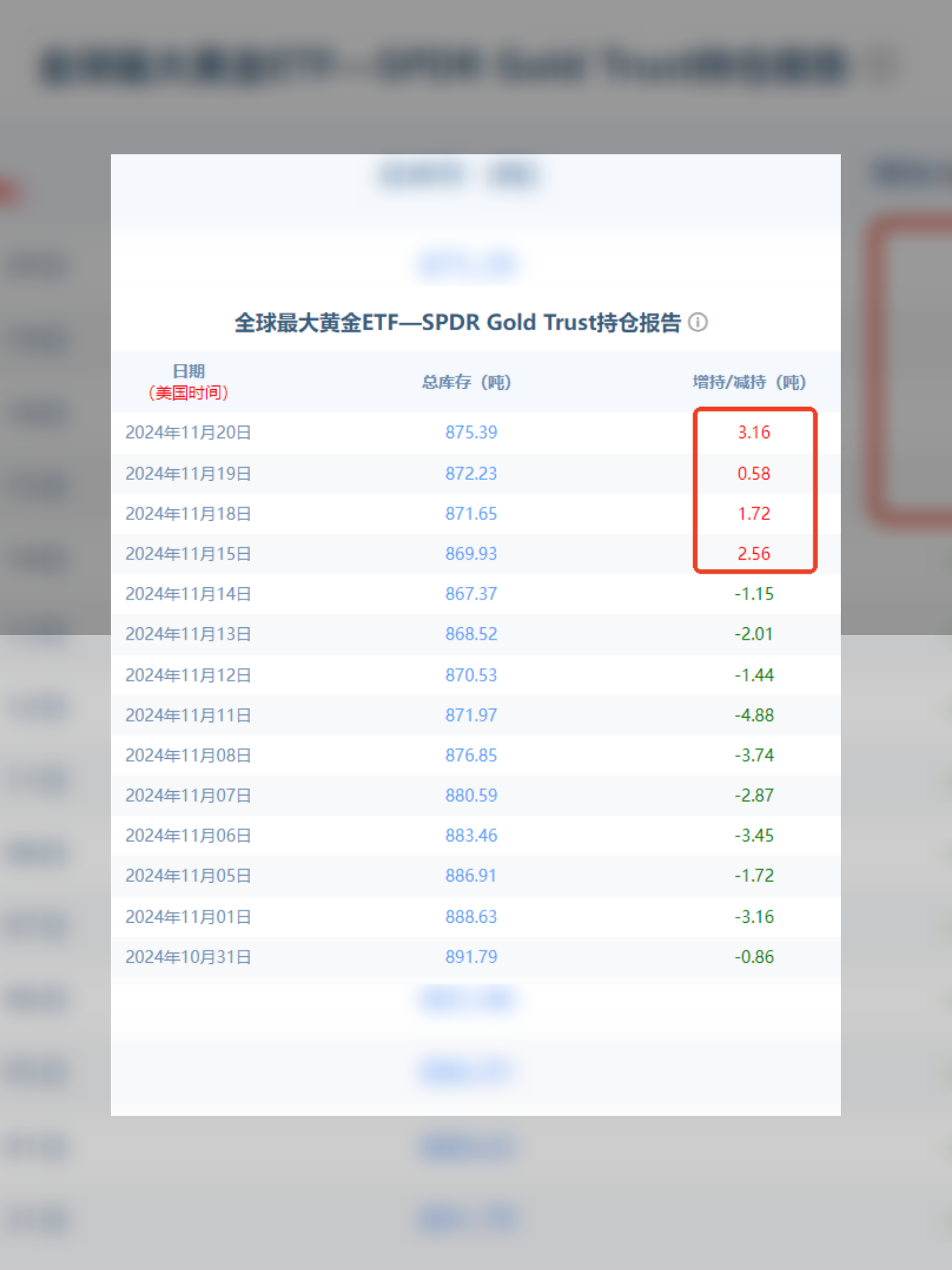Viewport: 952px width, 1270px height.
Task: Click inventory value 871.97
Action: 471,715
